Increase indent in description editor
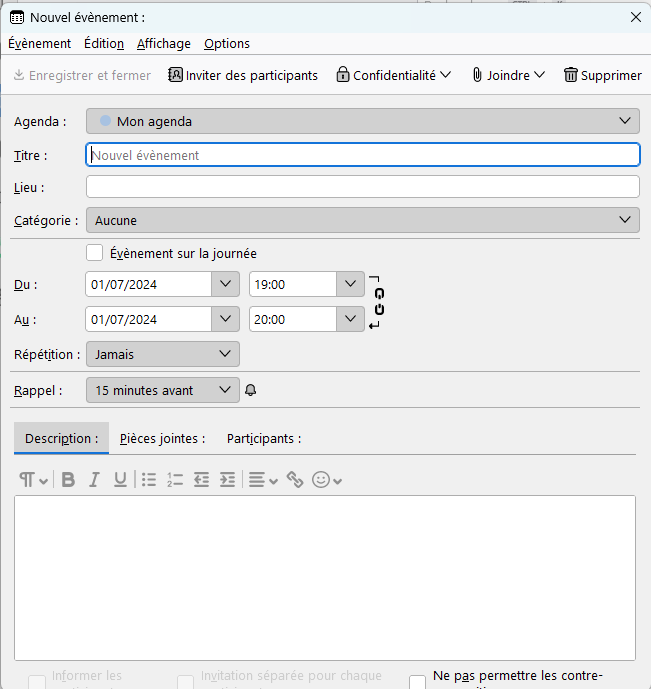Screen dimensions: 651x689 (227, 480)
